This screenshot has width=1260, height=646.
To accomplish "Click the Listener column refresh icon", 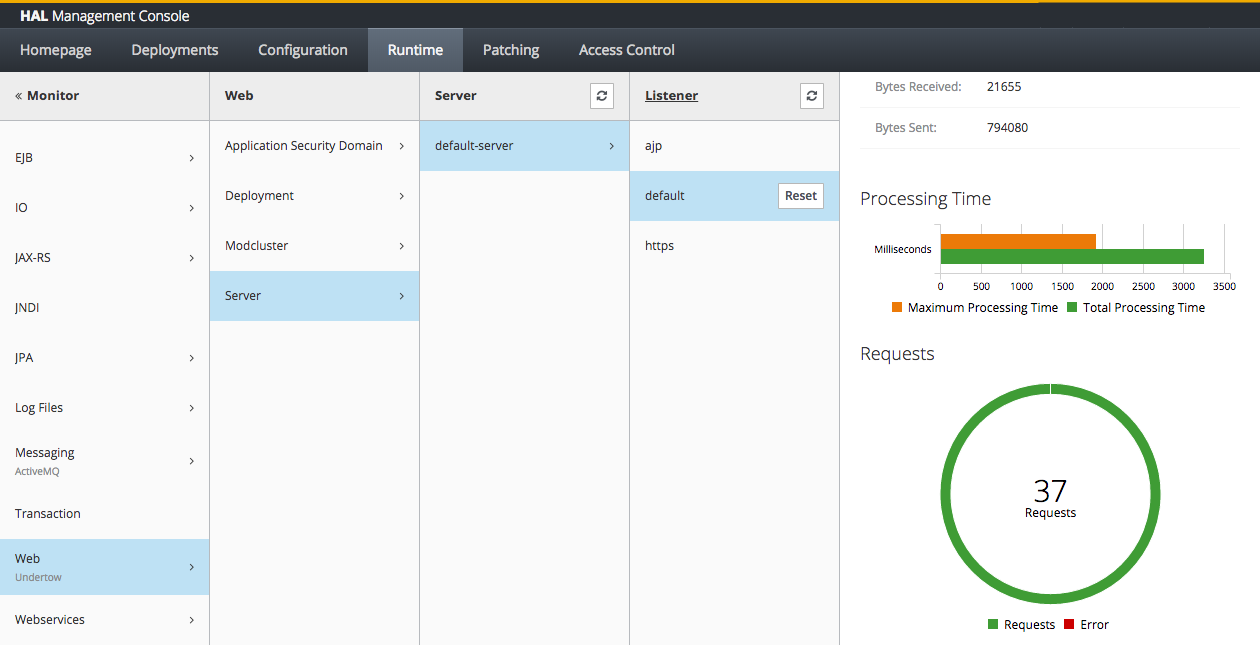I will pyautogui.click(x=811, y=96).
